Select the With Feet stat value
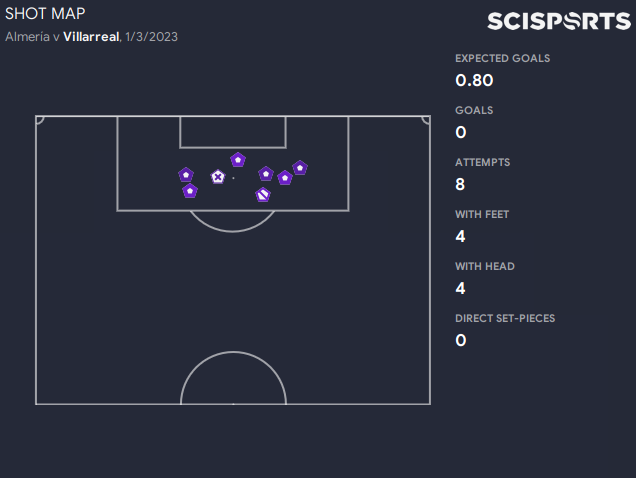The image size is (636, 478). (461, 236)
